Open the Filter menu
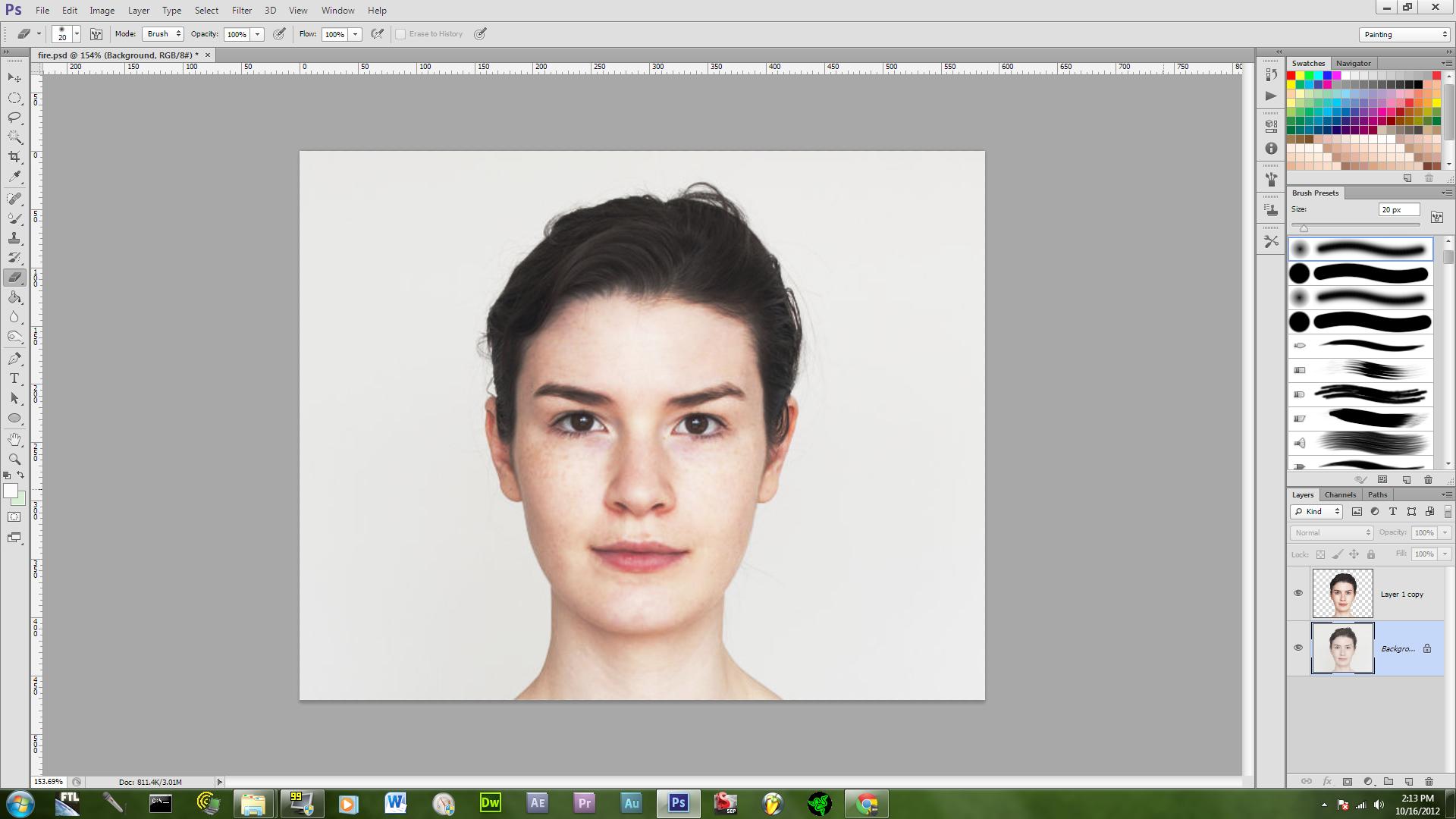 (242, 11)
